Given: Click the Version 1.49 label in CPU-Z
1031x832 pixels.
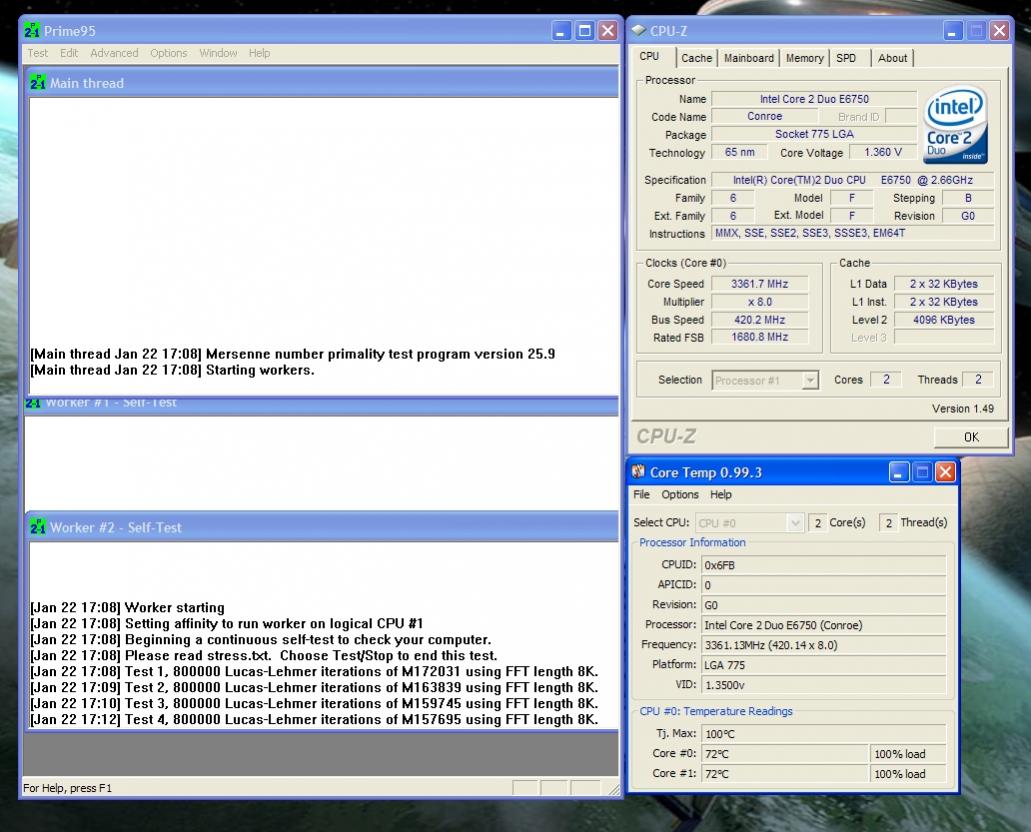Looking at the screenshot, I should tap(963, 408).
